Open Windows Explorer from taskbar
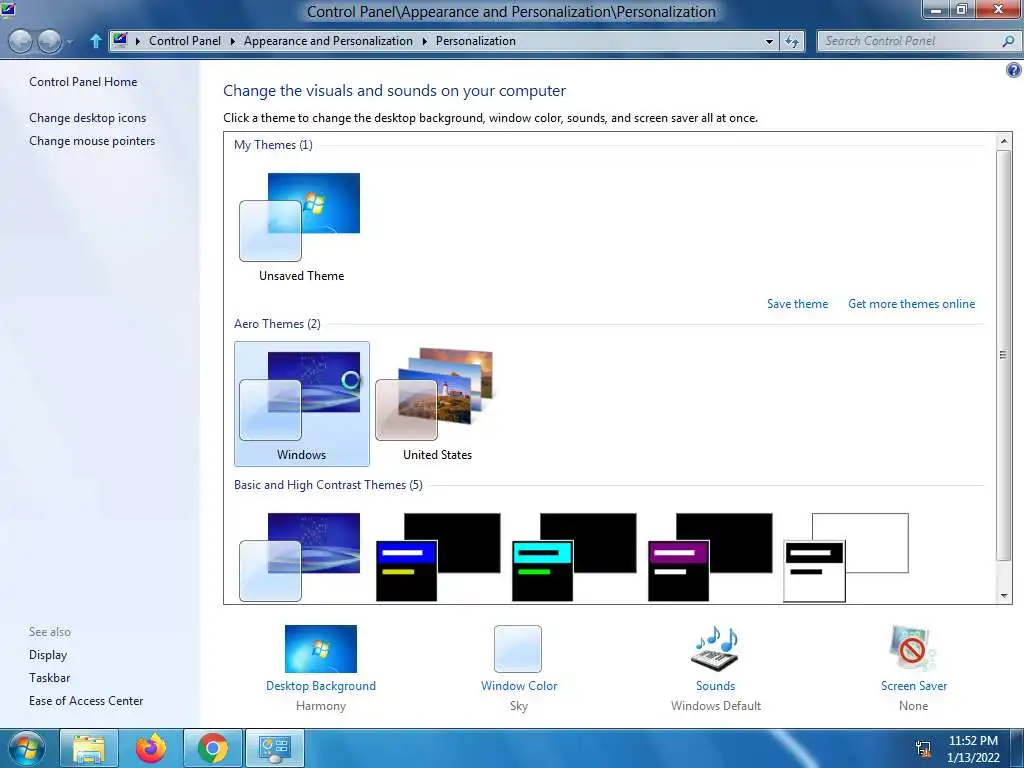 (89, 748)
